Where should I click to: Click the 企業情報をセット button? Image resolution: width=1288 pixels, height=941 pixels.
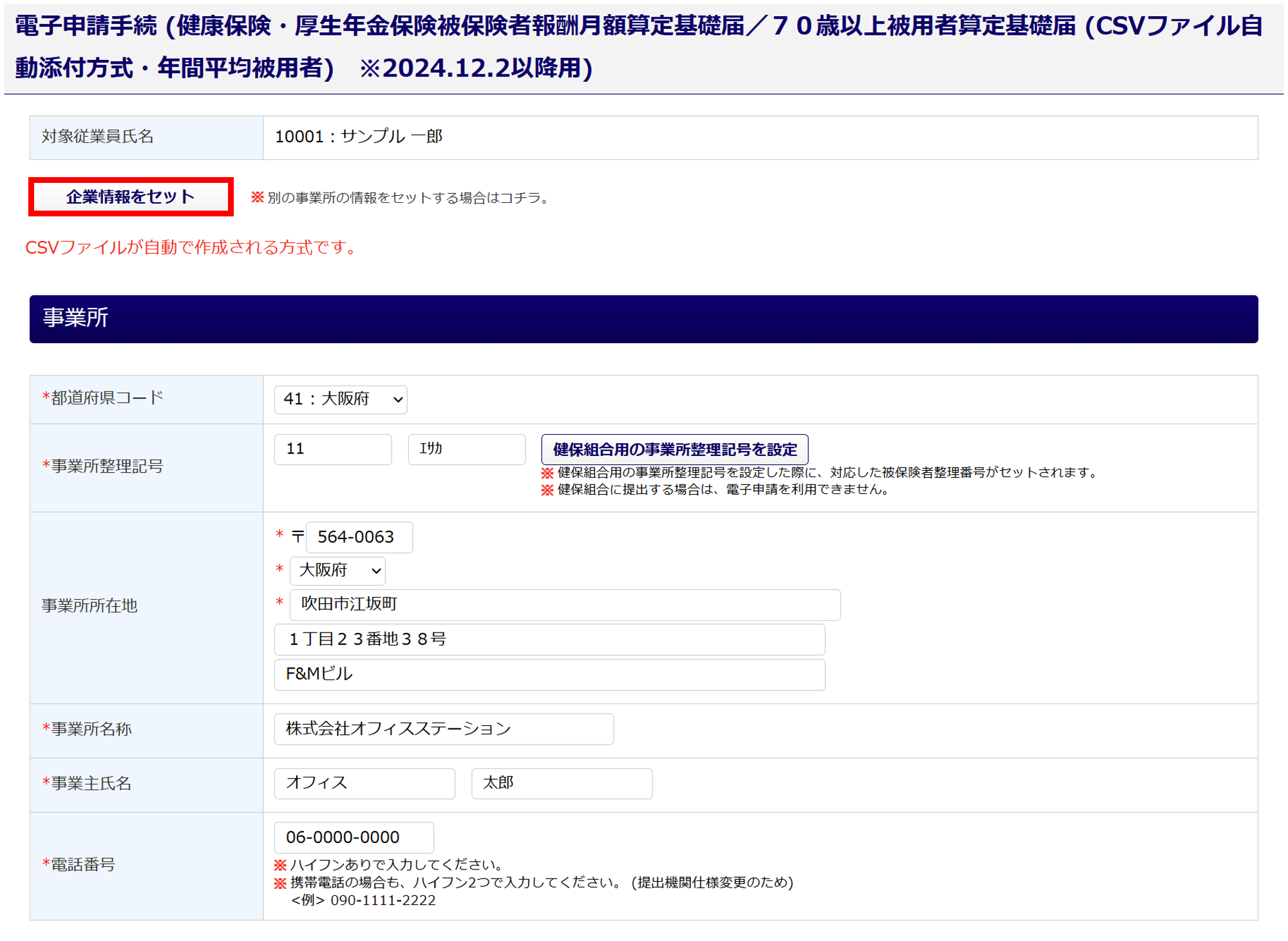[x=131, y=196]
